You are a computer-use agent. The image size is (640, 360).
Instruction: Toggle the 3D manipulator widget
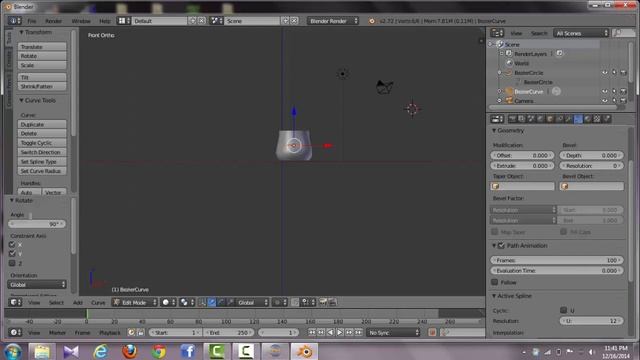[x=202, y=302]
